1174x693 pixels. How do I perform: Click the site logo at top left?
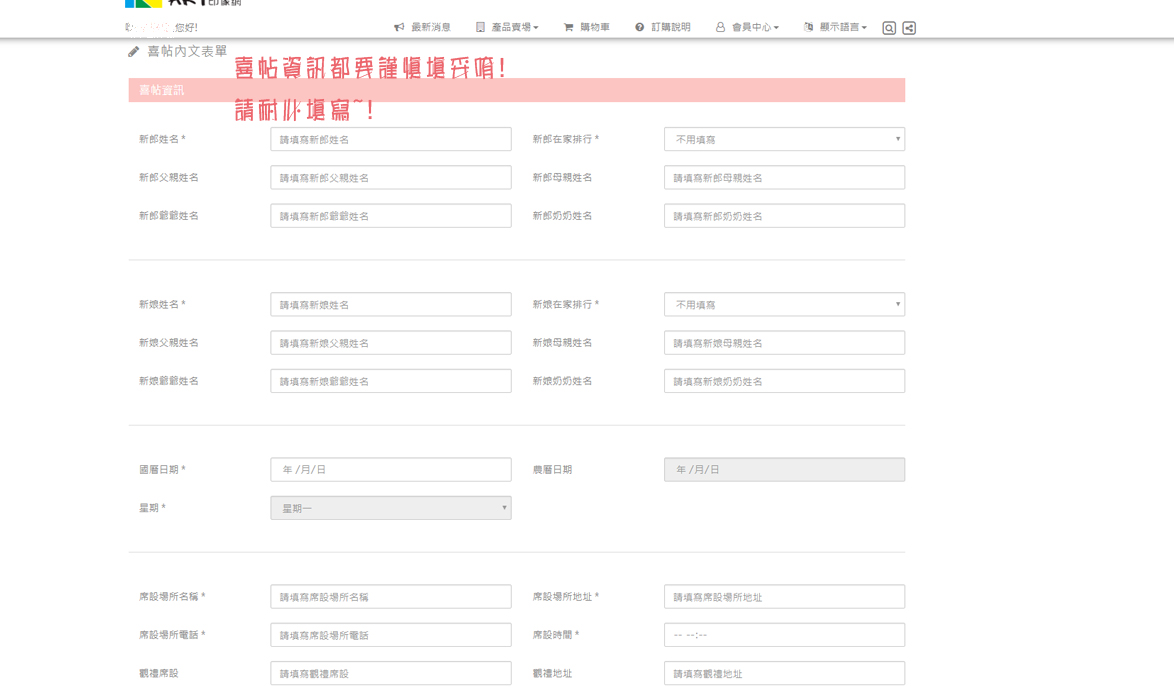[183, 3]
